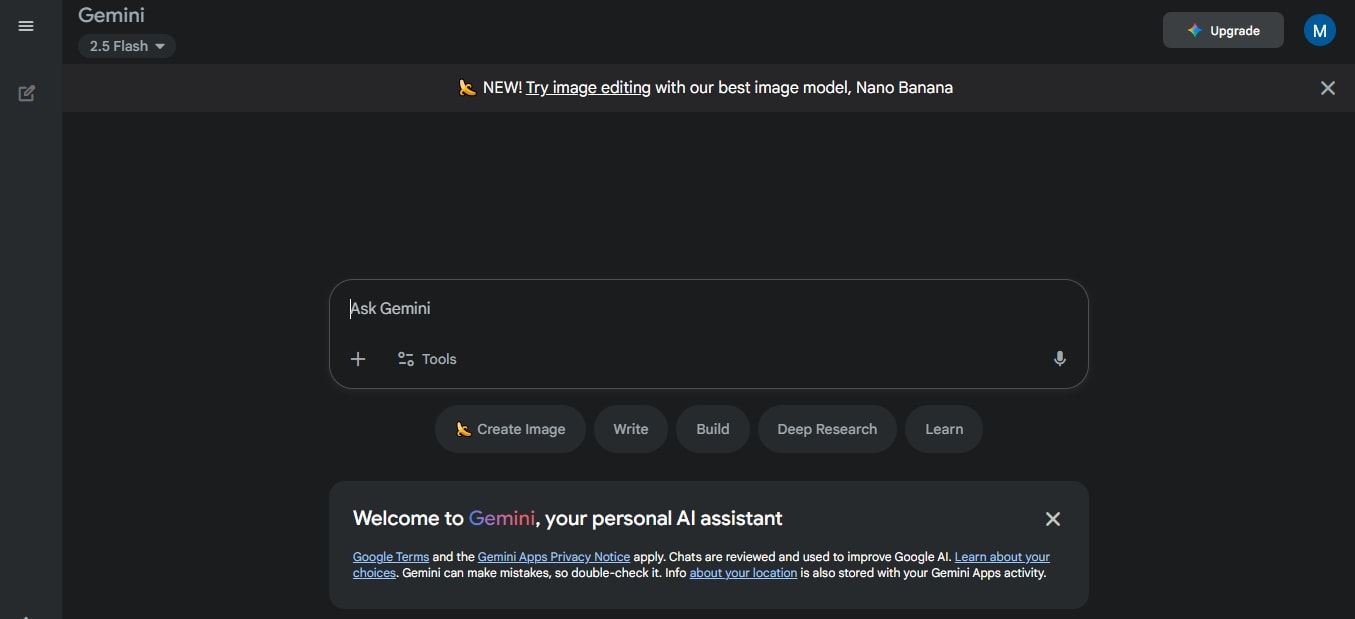The image size is (1355, 619).
Task: Attach content using the plus icon
Action: (358, 359)
